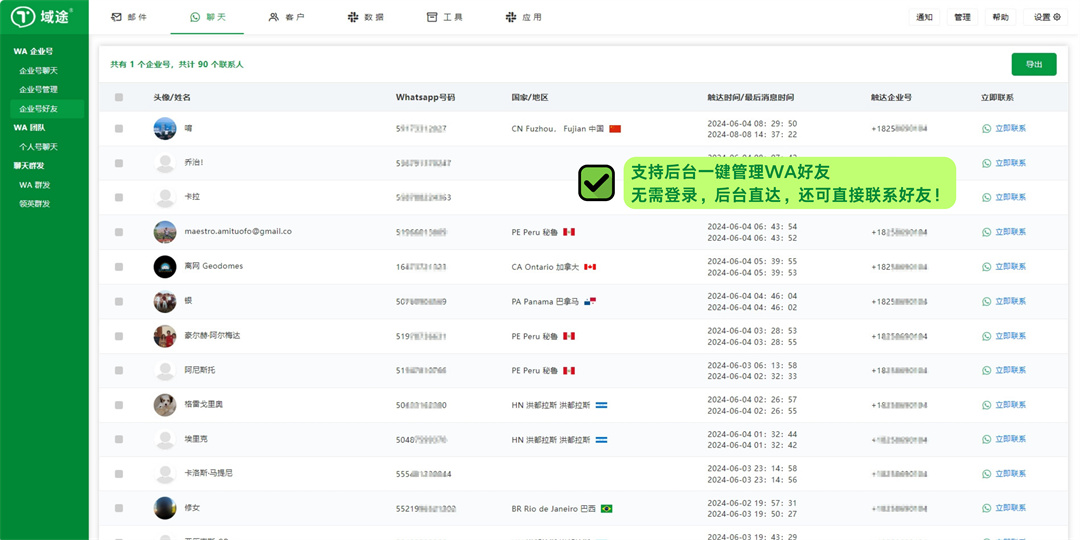
Task: Open 领英群发 in the sidebar
Action: tap(34, 204)
